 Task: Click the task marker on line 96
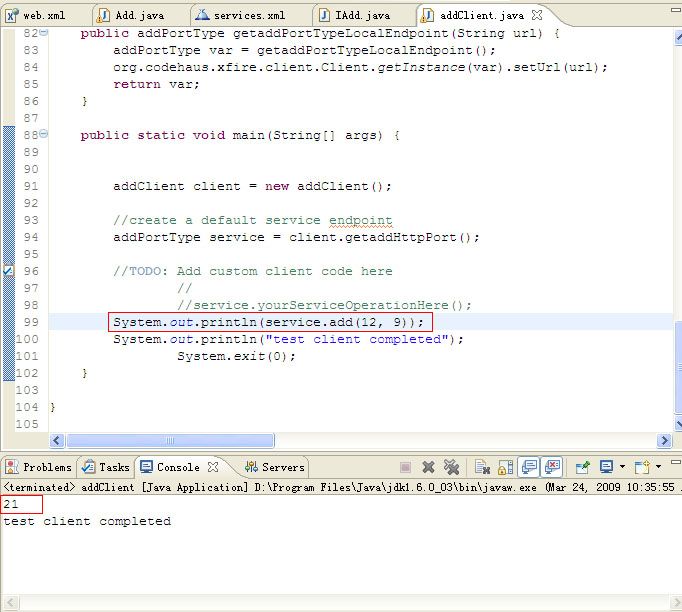point(8,271)
